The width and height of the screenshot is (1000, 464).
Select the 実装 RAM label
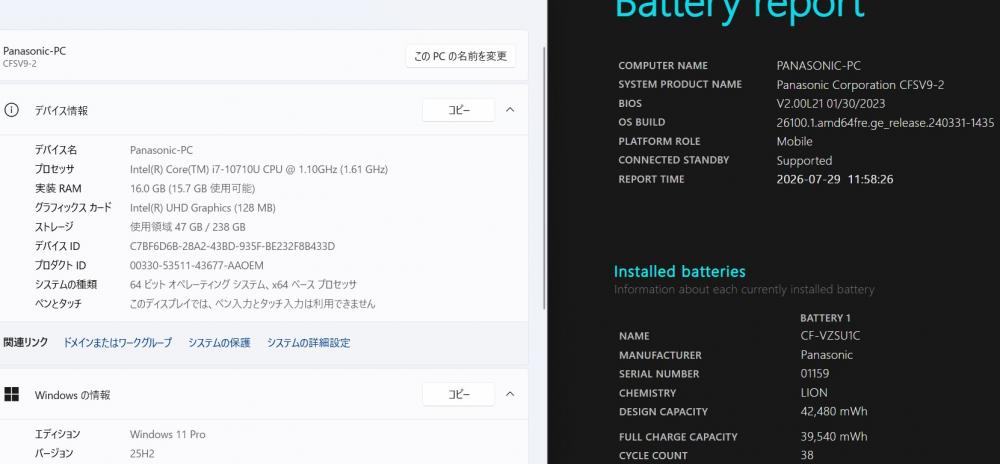(x=58, y=189)
